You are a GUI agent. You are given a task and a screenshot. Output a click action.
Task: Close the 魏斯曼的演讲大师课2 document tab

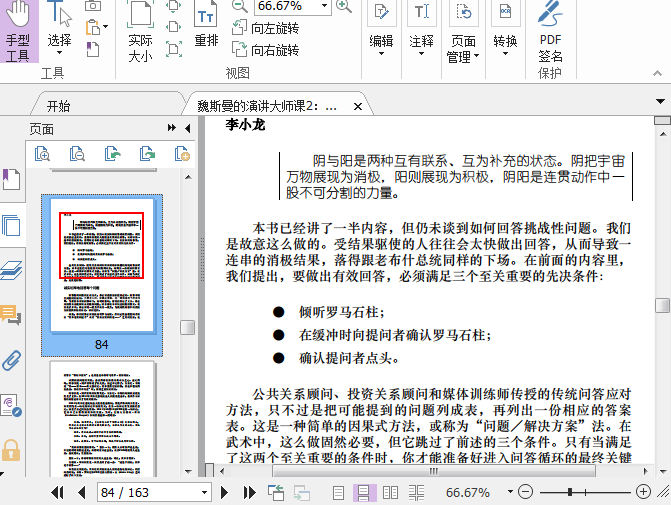pos(358,106)
